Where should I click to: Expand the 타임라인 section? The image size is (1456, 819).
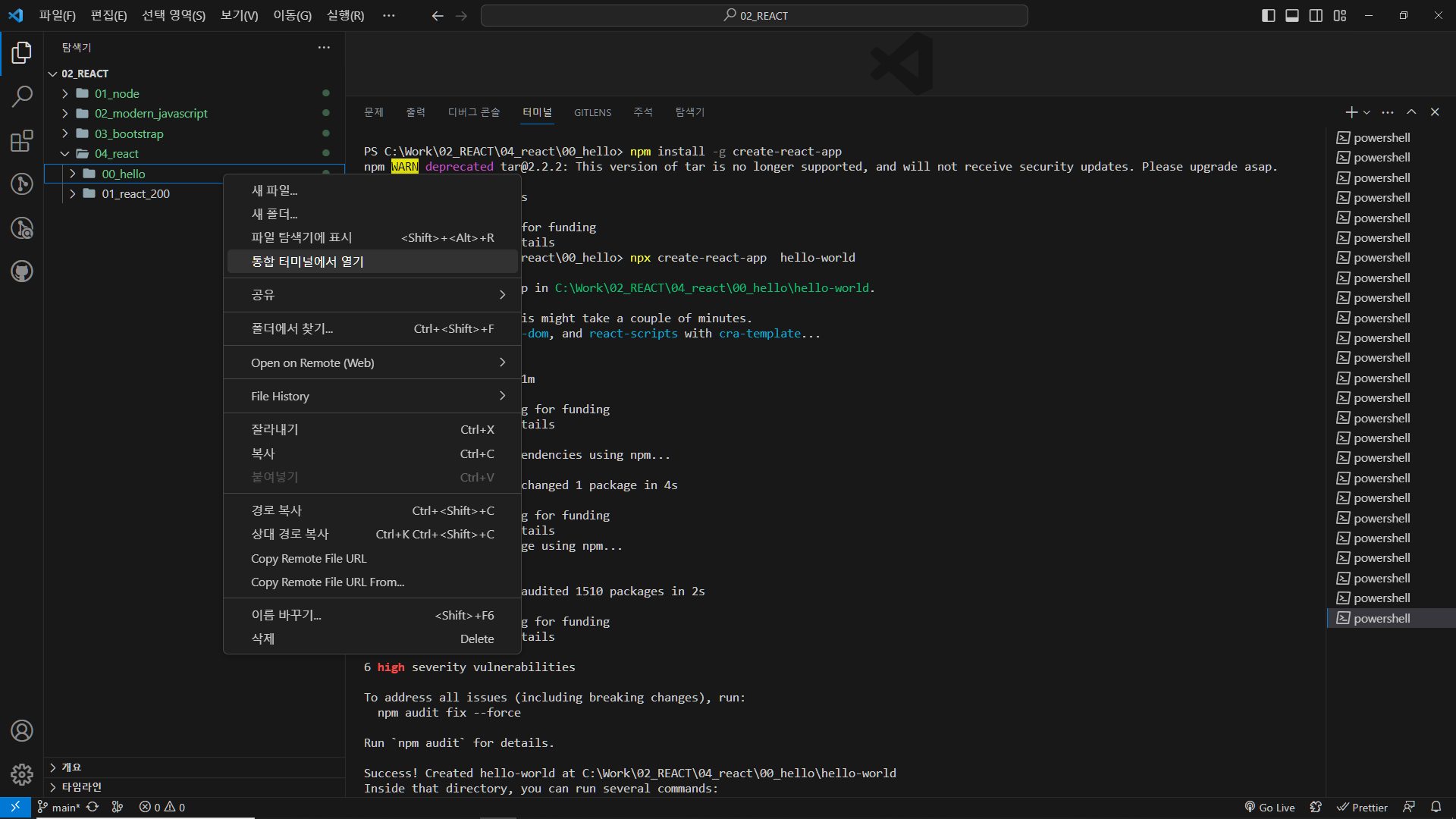[81, 787]
